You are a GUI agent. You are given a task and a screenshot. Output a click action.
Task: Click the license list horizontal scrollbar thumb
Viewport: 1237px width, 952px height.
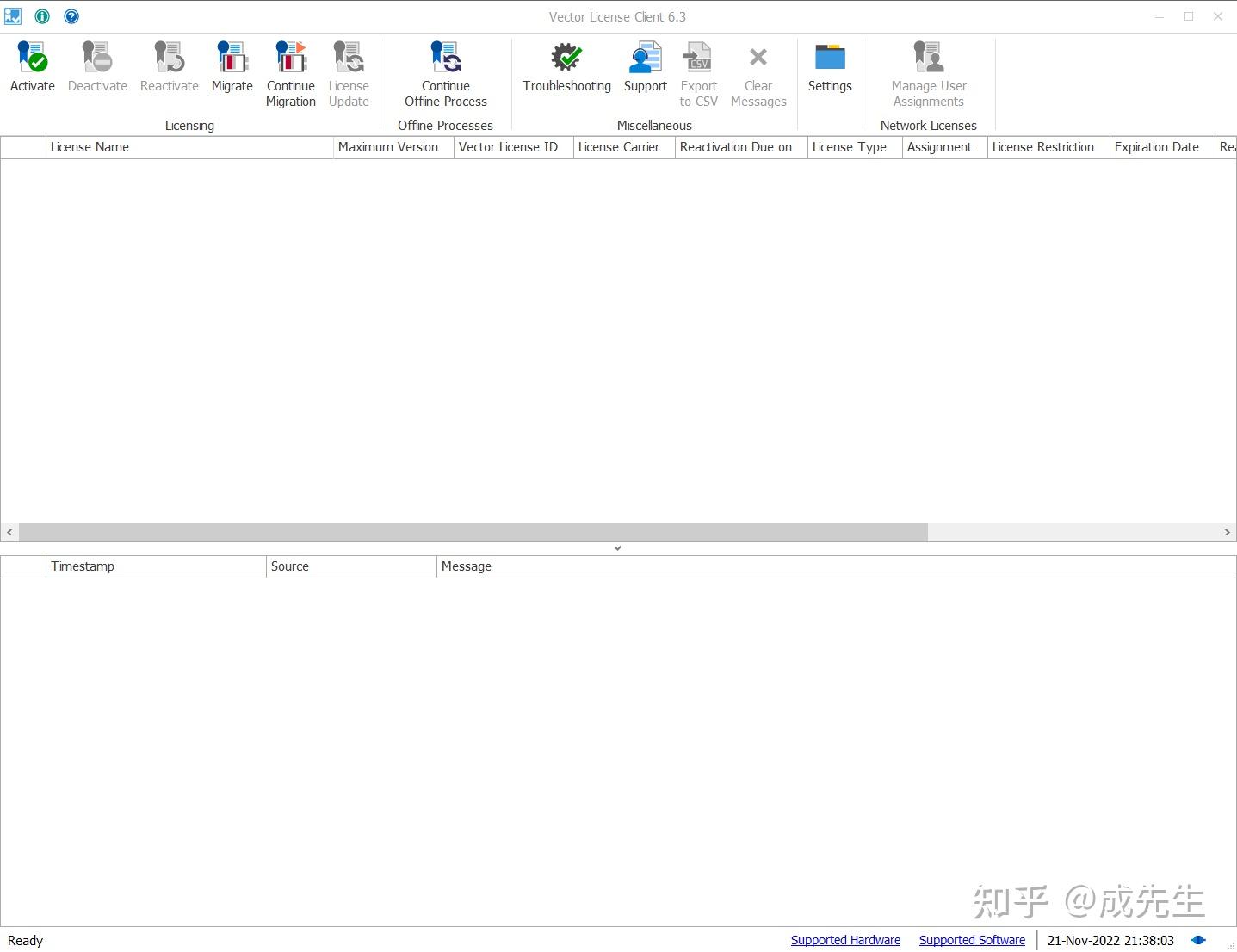[473, 533]
